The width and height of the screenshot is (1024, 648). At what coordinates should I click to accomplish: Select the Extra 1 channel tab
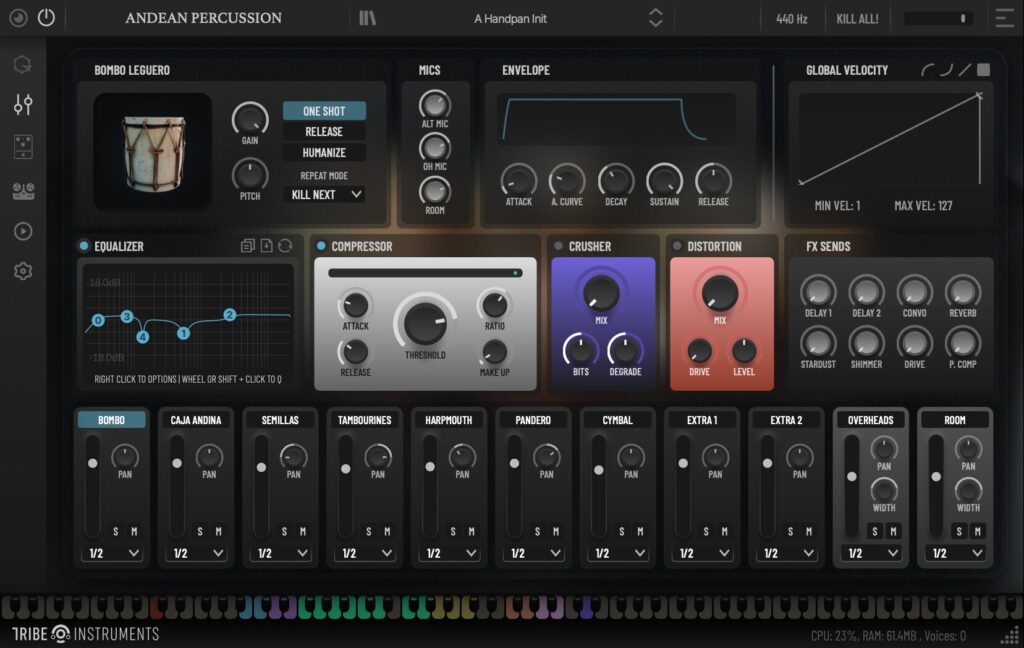click(x=702, y=420)
